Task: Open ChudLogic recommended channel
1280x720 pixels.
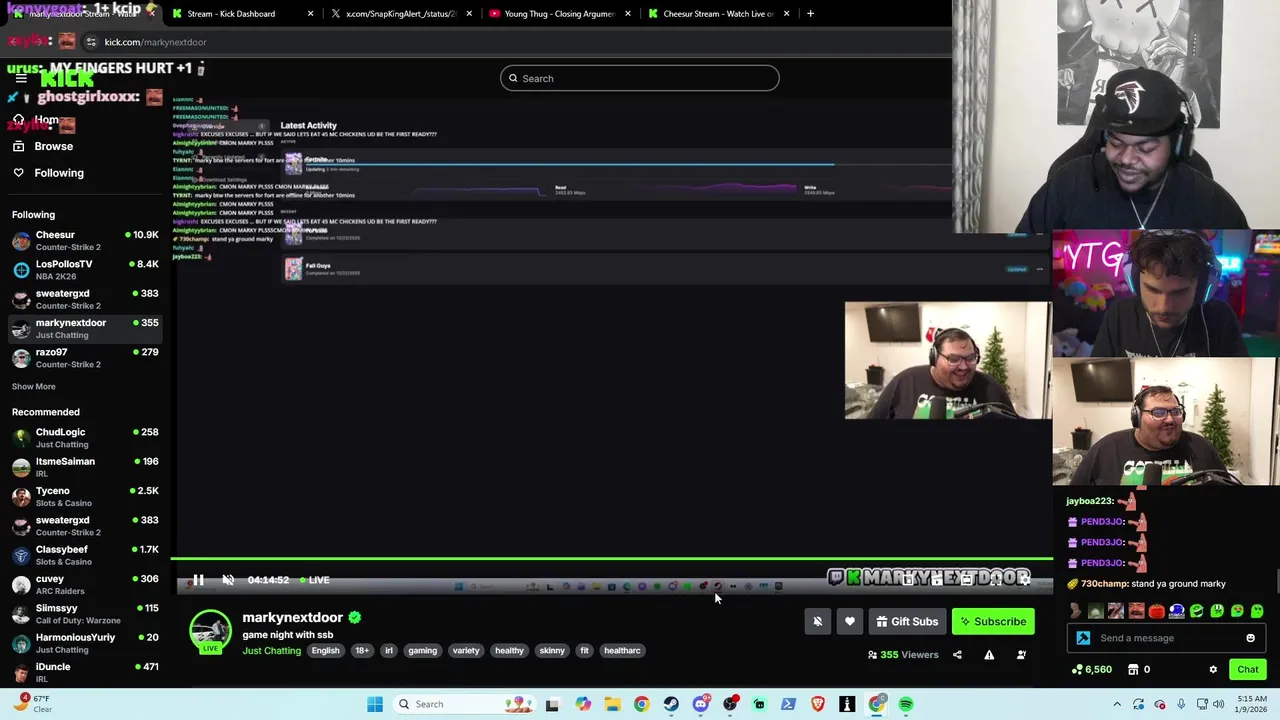Action: (x=85, y=438)
